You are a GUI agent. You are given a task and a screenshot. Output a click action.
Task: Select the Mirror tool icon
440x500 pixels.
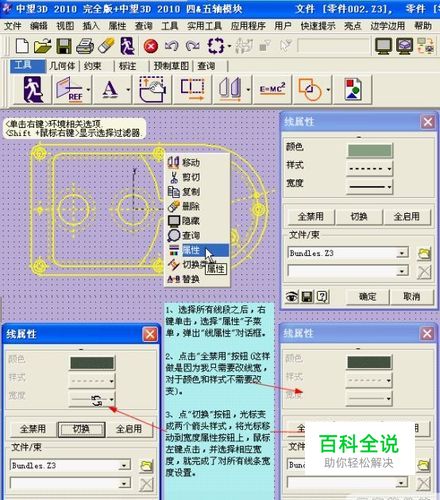(230, 89)
